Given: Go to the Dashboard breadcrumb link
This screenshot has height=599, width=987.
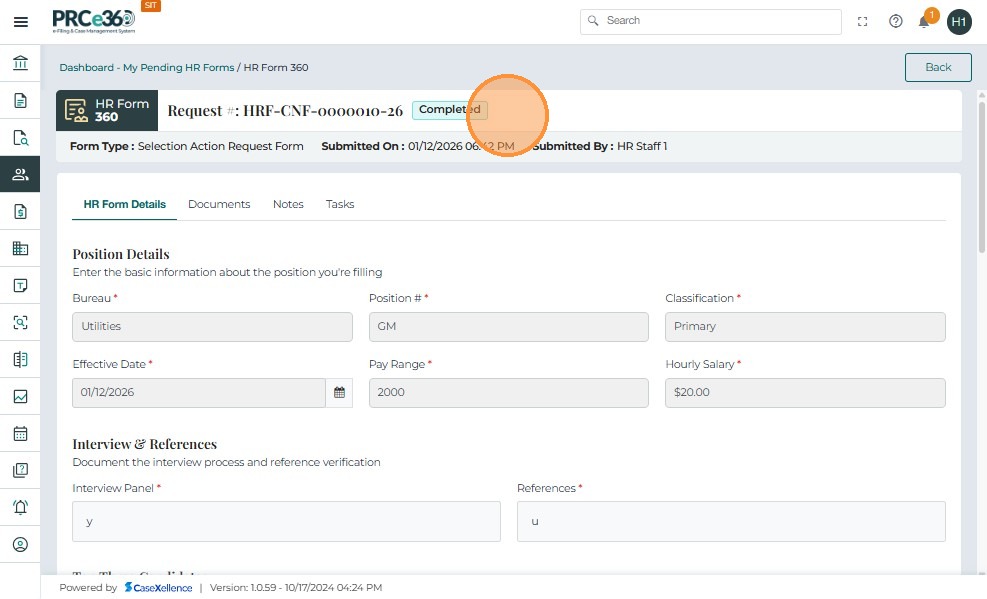Looking at the screenshot, I should (x=86, y=68).
